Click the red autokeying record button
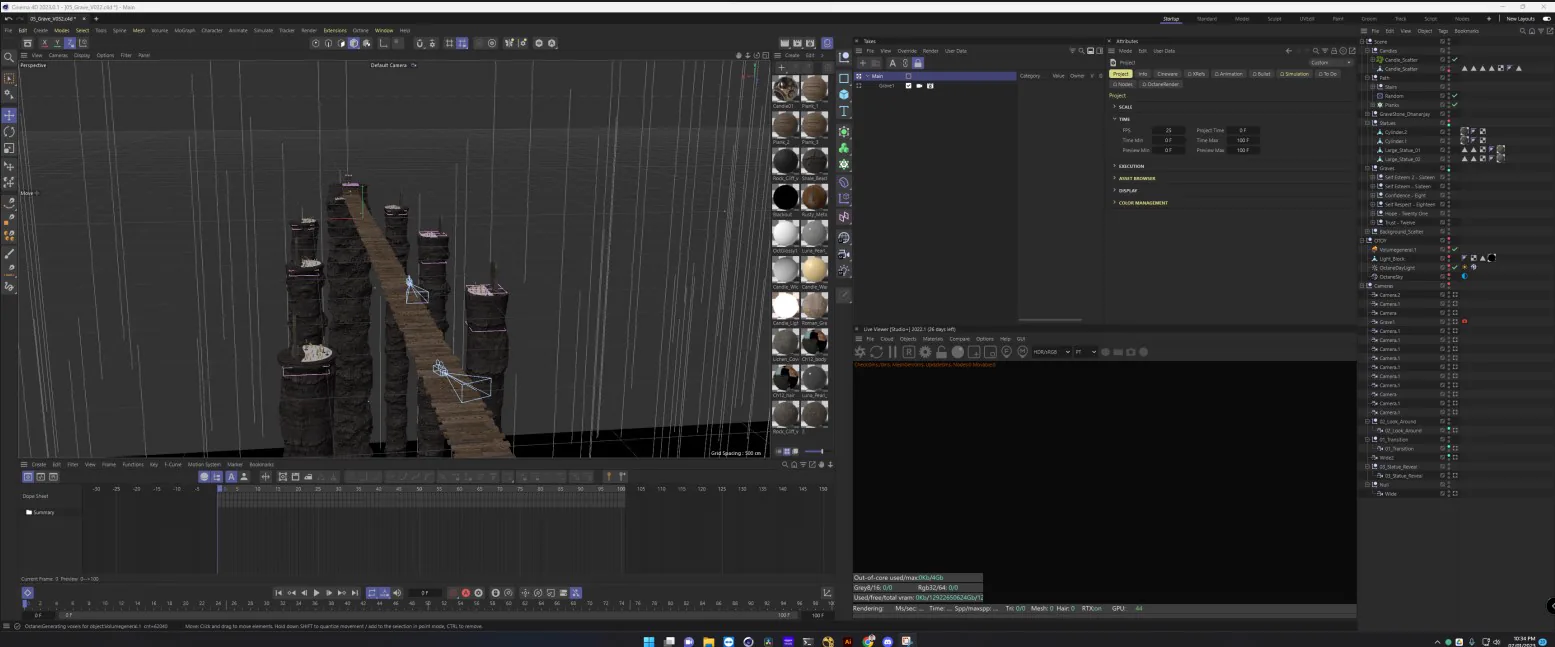 tap(465, 593)
